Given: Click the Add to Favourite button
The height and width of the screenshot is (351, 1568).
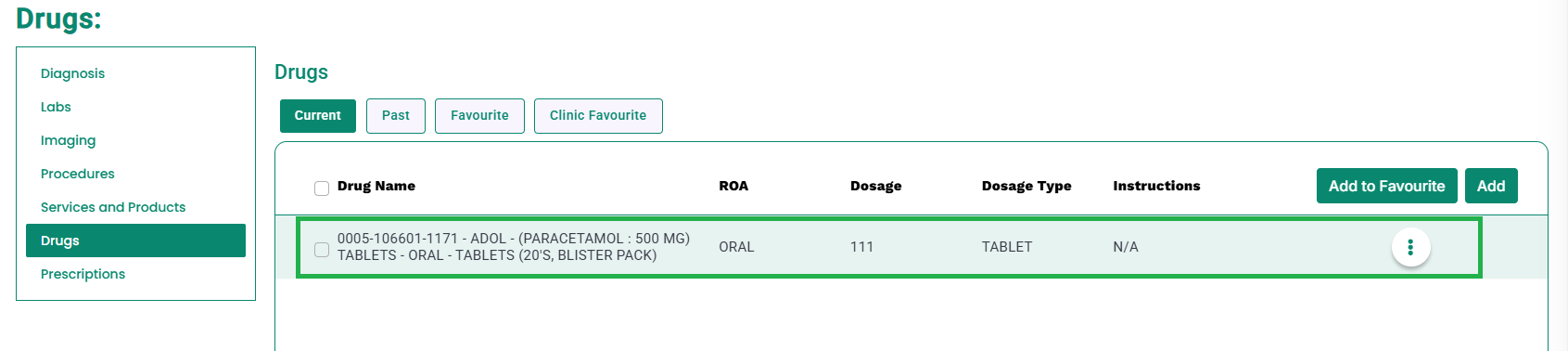Looking at the screenshot, I should point(1387,186).
